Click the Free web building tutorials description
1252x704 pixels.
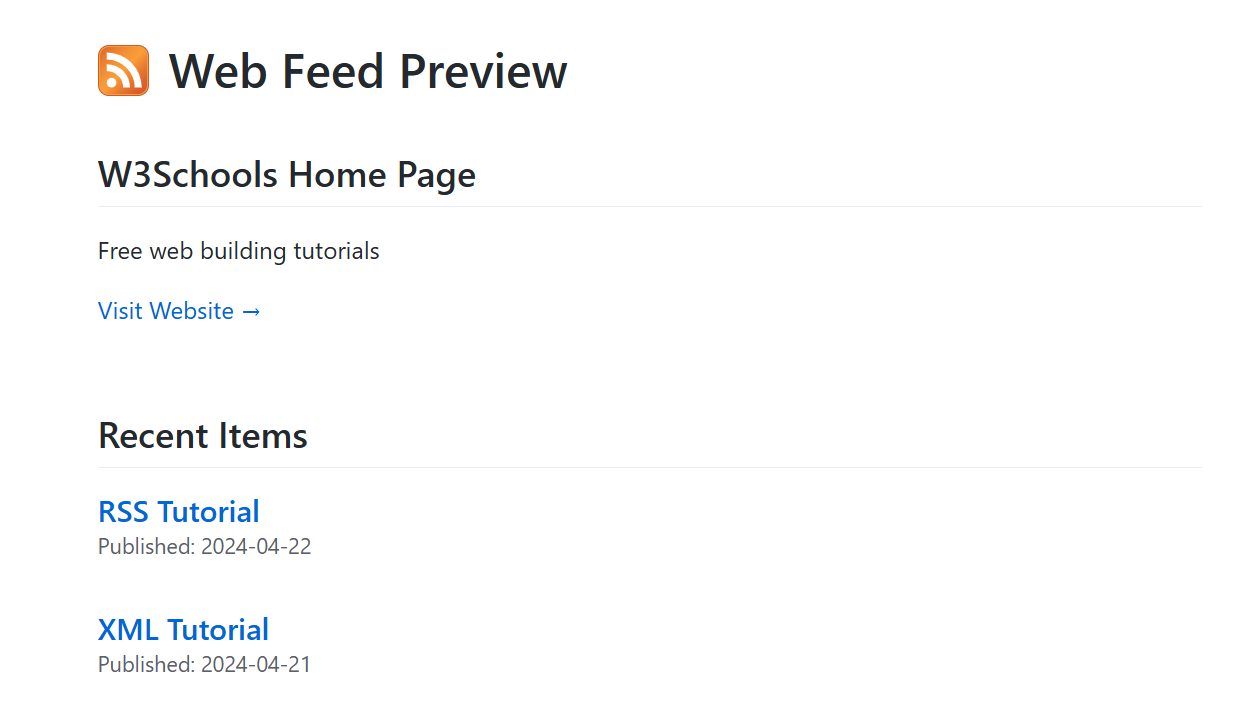238,251
